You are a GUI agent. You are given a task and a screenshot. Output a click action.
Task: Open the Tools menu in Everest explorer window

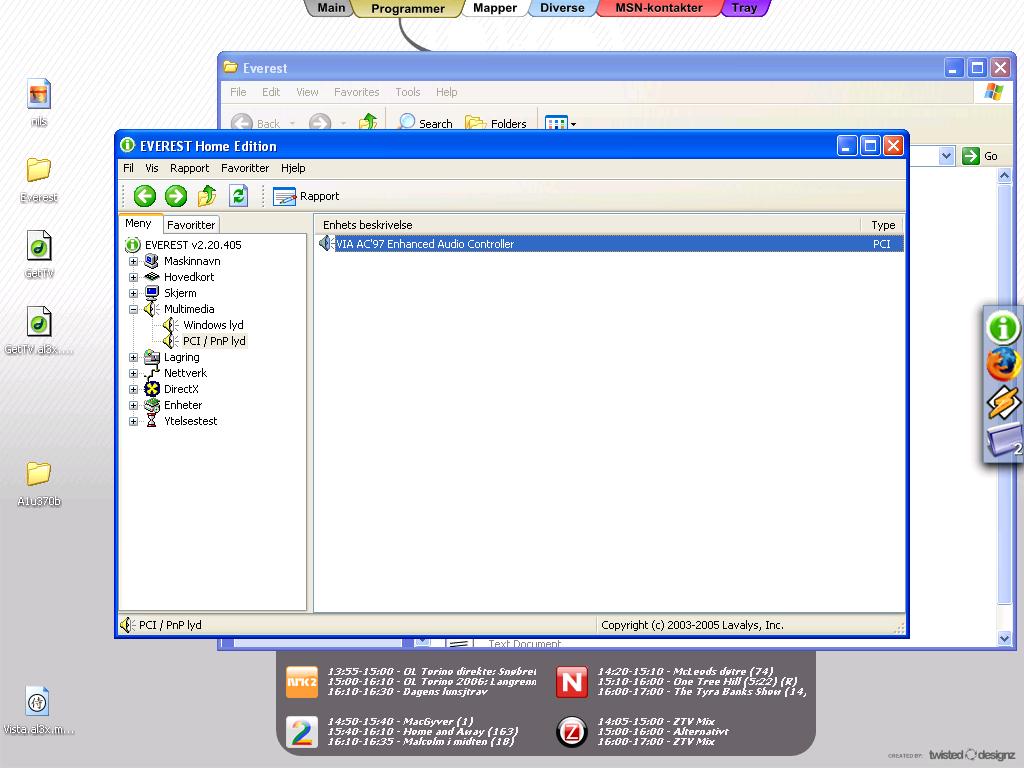[408, 92]
